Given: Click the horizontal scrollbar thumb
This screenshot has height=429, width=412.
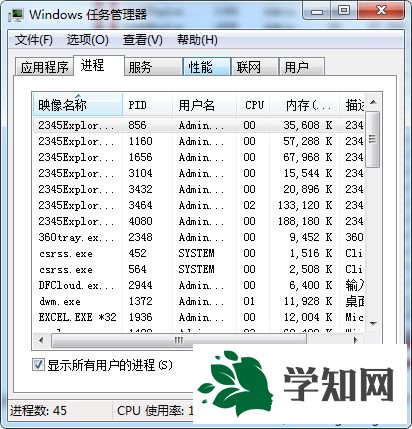Looking at the screenshot, I should pyautogui.click(x=179, y=340).
